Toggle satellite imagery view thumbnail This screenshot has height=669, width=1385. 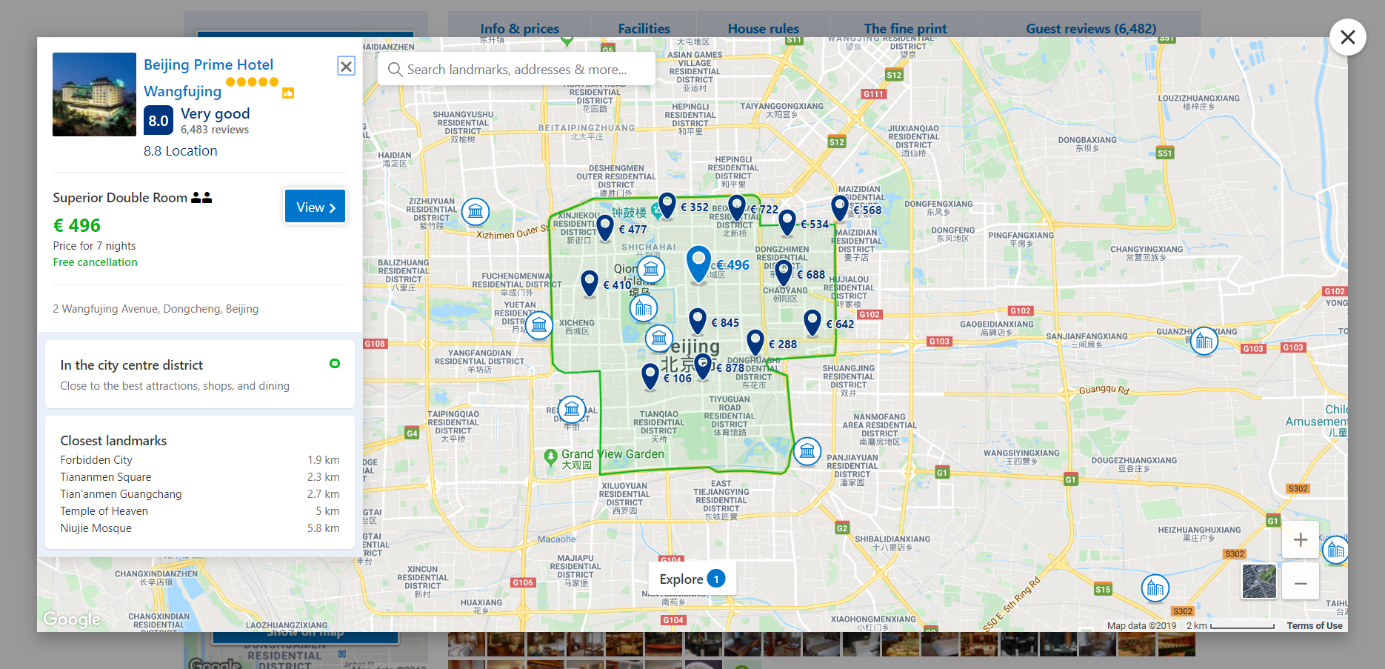(1259, 581)
